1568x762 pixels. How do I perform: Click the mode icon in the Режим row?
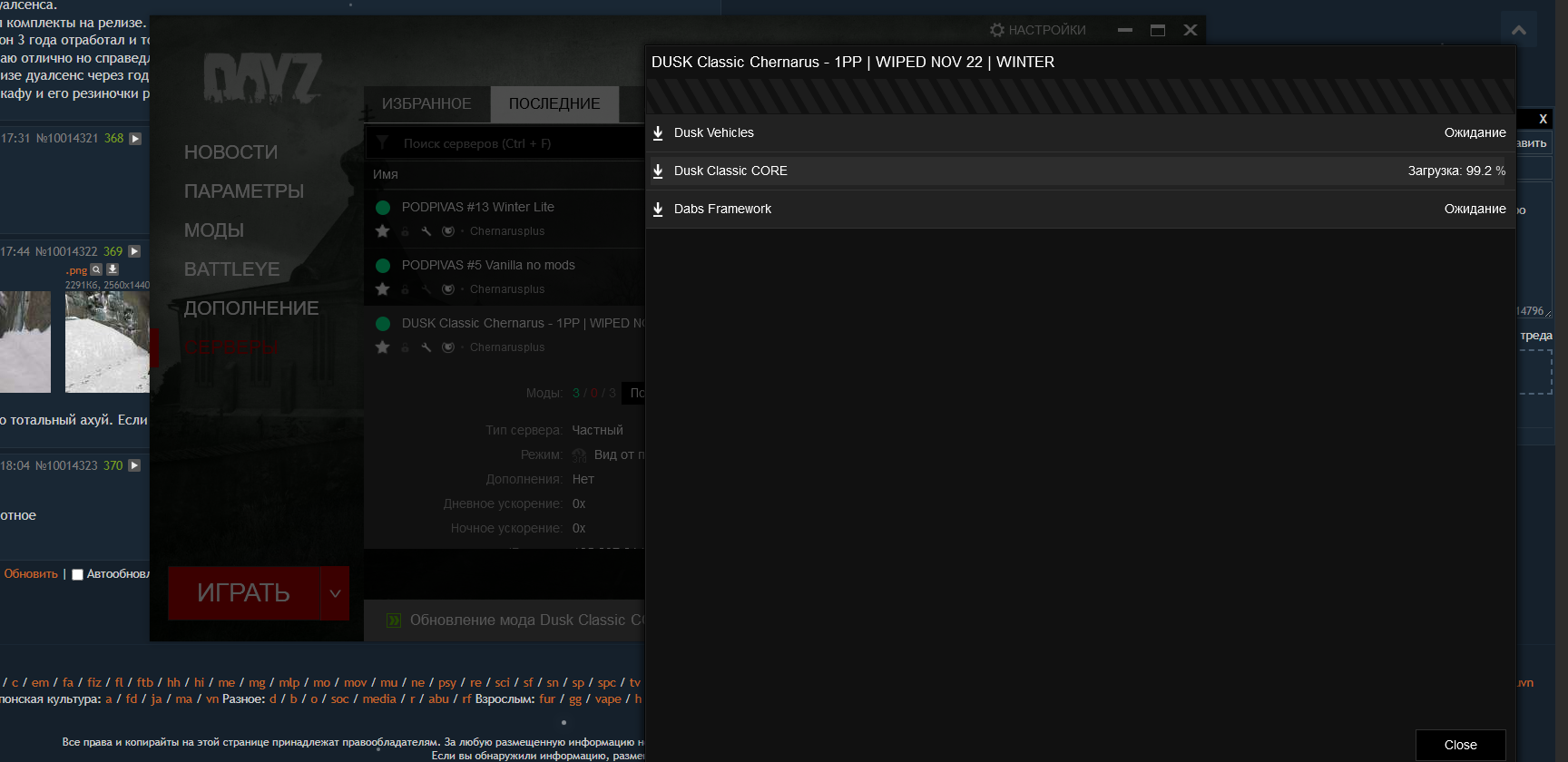(x=579, y=455)
